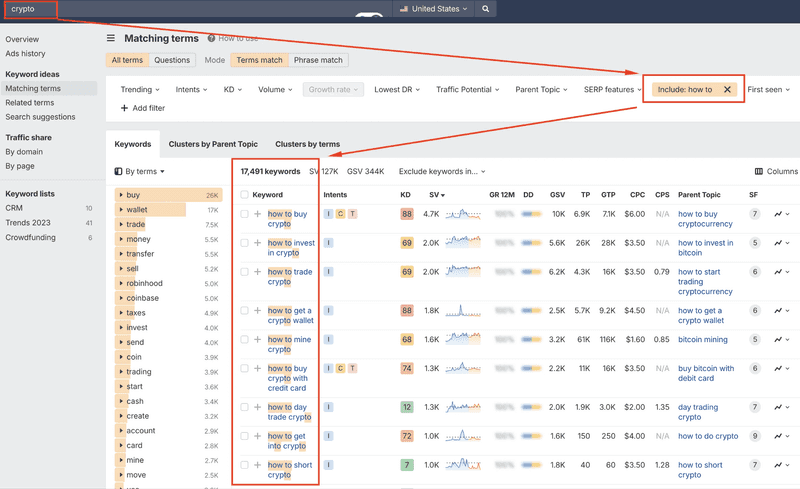Click the plus icon for Add filter

[x=124, y=108]
